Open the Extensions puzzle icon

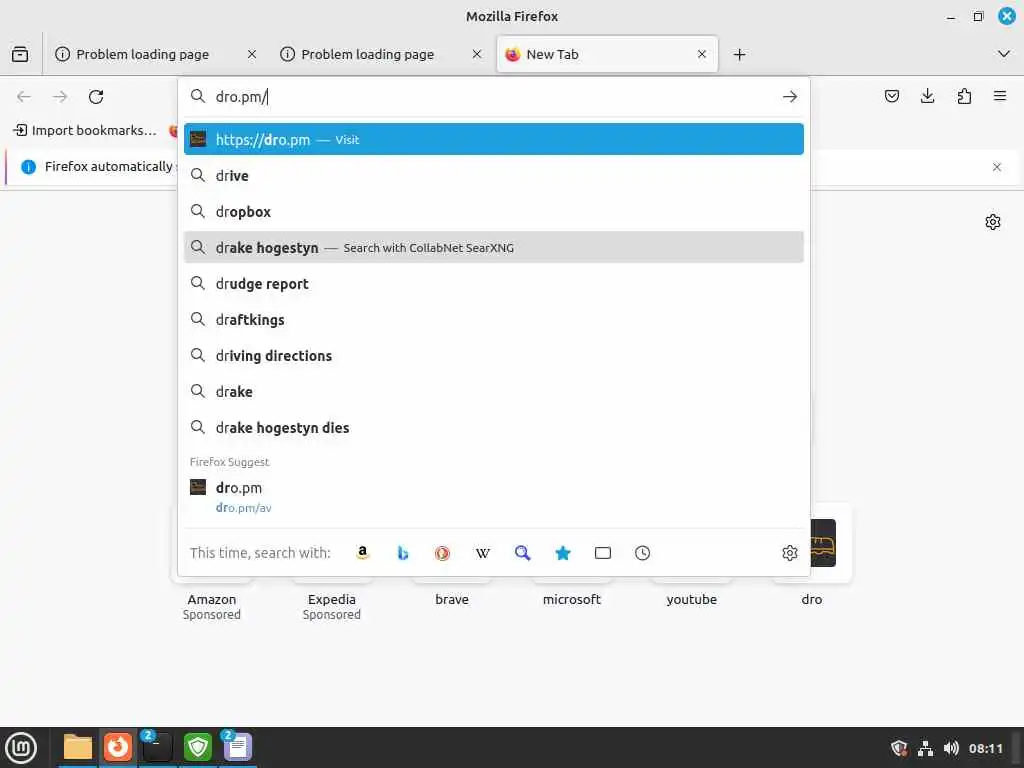point(964,97)
